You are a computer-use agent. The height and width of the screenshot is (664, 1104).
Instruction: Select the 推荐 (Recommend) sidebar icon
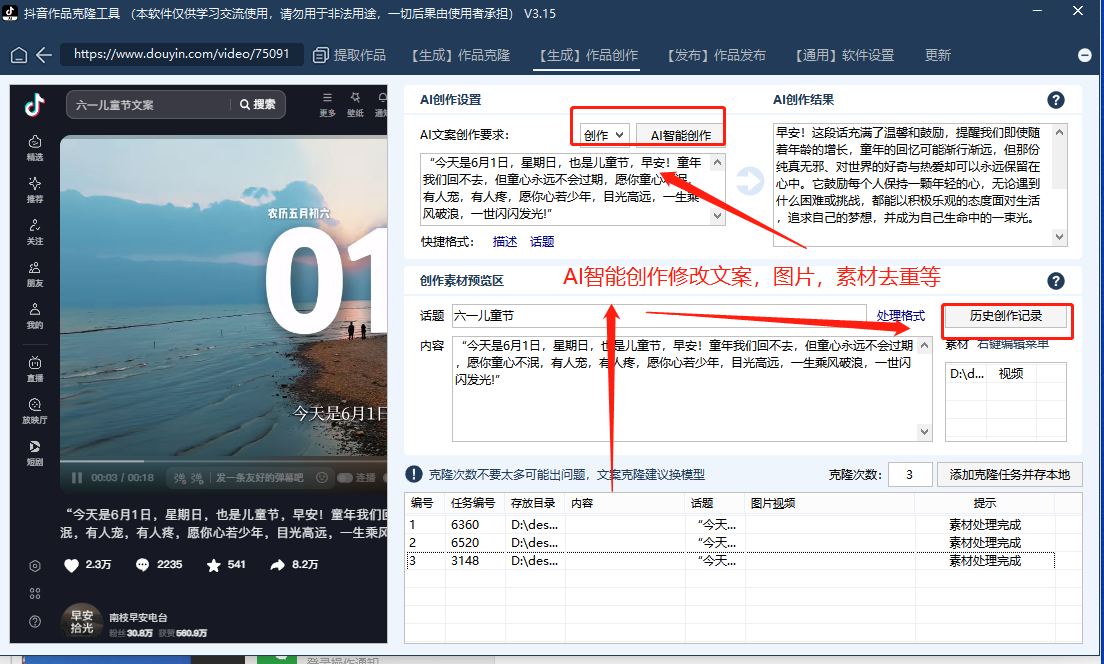pyautogui.click(x=33, y=191)
